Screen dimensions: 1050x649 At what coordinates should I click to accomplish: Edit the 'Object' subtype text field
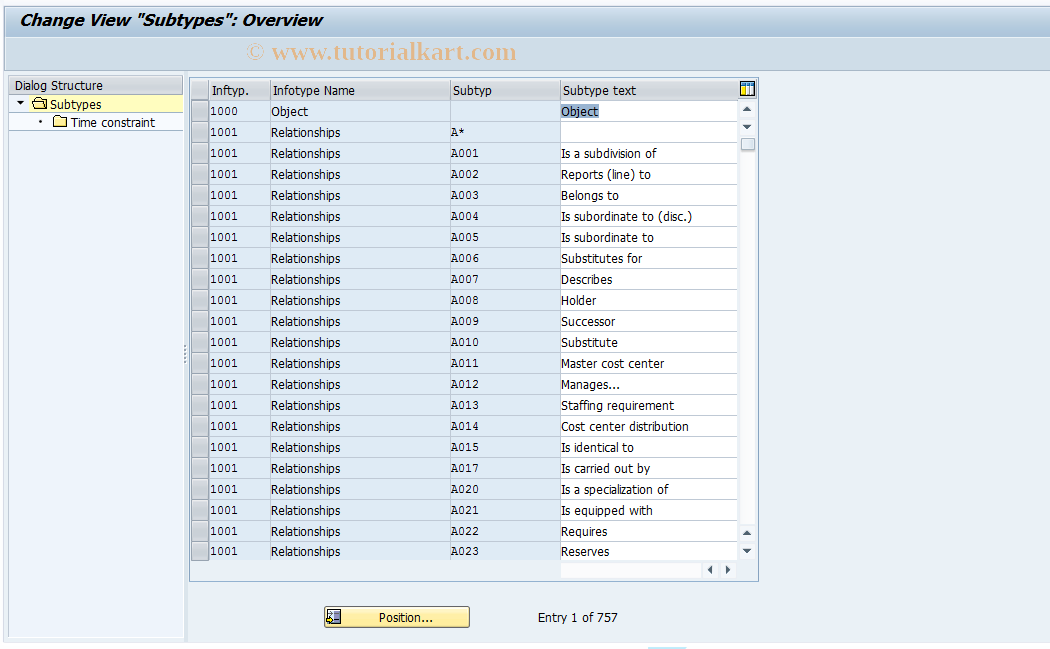648,111
